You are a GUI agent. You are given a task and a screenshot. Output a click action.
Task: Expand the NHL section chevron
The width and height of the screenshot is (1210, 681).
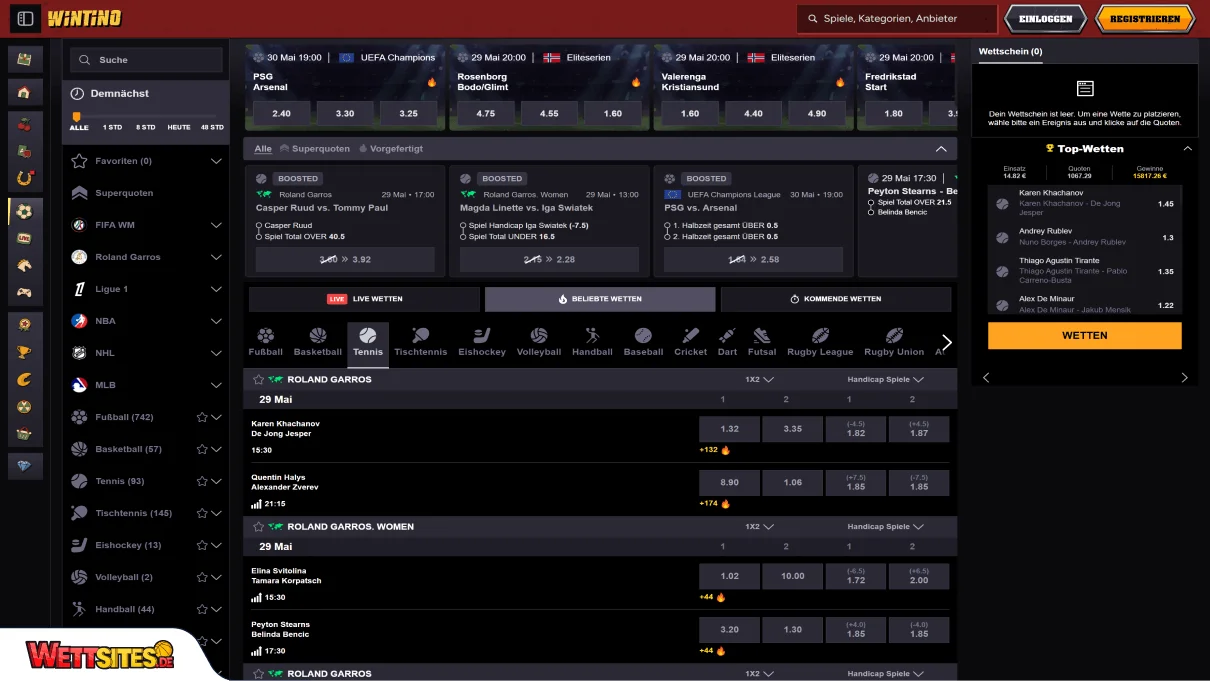(216, 353)
